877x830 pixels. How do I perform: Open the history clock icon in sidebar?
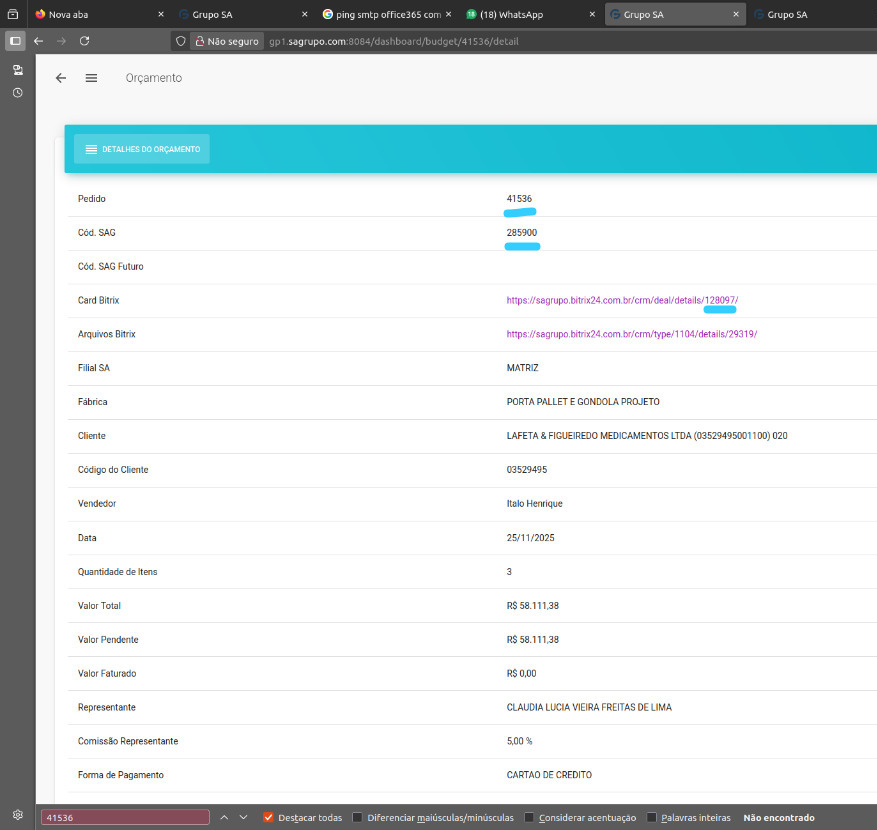[x=17, y=92]
